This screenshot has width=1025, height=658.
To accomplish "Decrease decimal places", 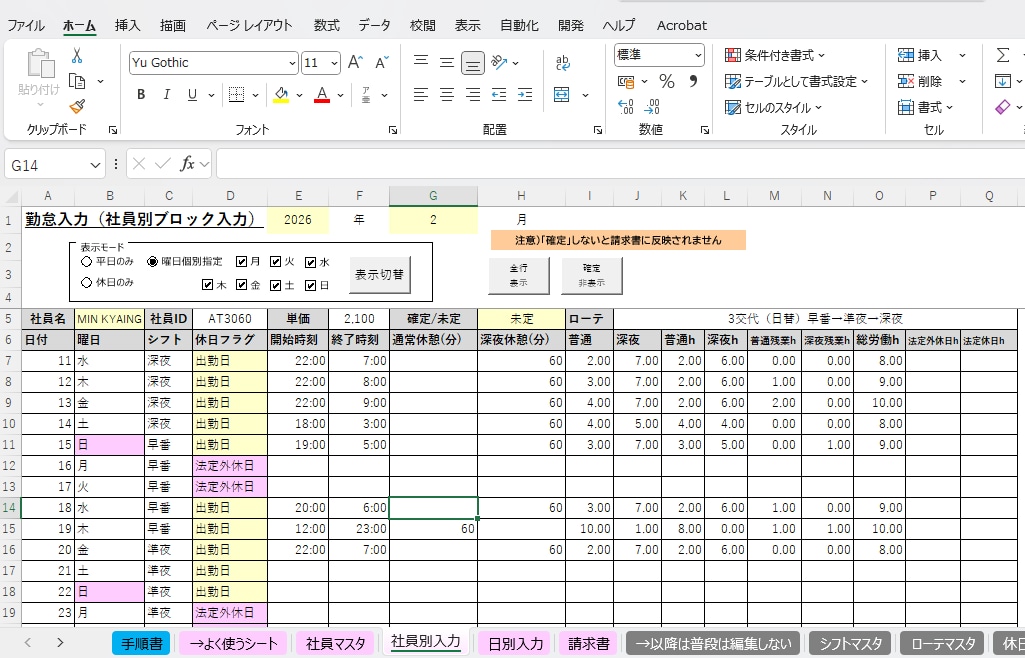I will click(652, 107).
